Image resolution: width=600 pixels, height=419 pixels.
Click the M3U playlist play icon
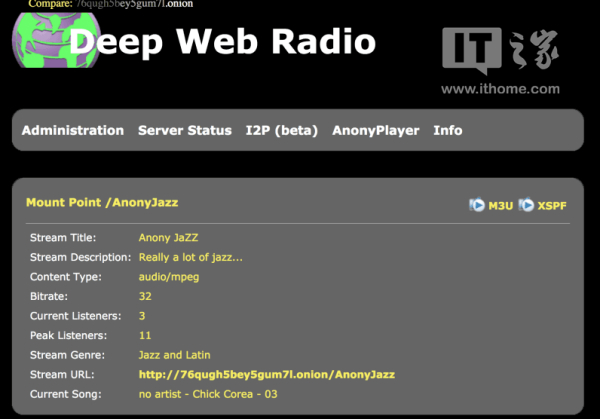(x=477, y=205)
